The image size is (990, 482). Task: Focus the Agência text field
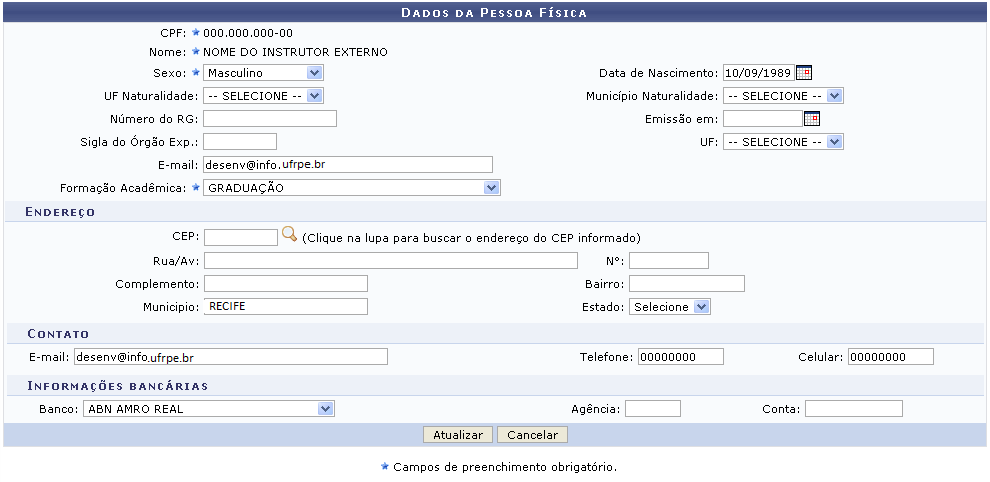[x=652, y=408]
